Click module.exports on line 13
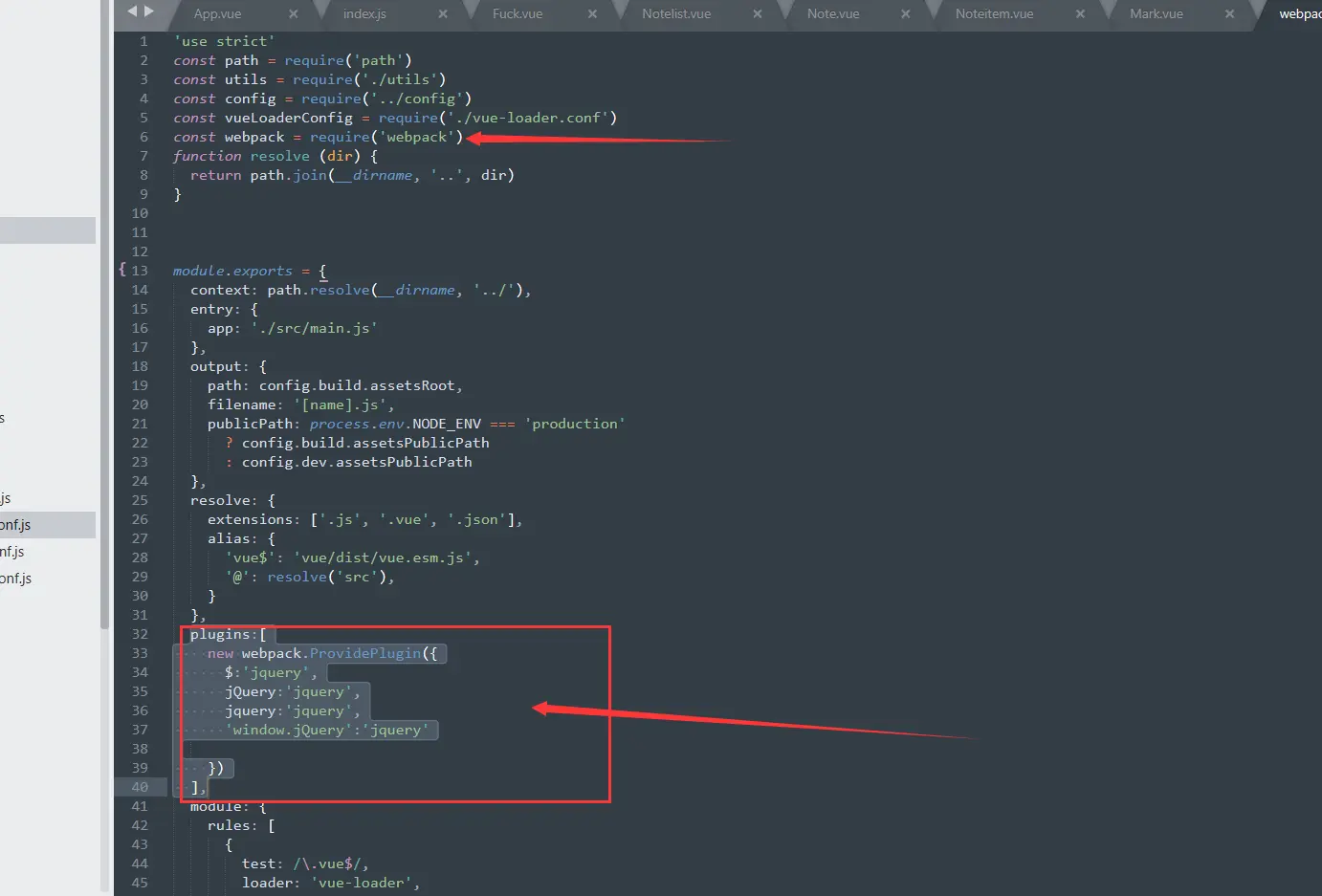Viewport: 1322px width, 896px height. tap(232, 271)
